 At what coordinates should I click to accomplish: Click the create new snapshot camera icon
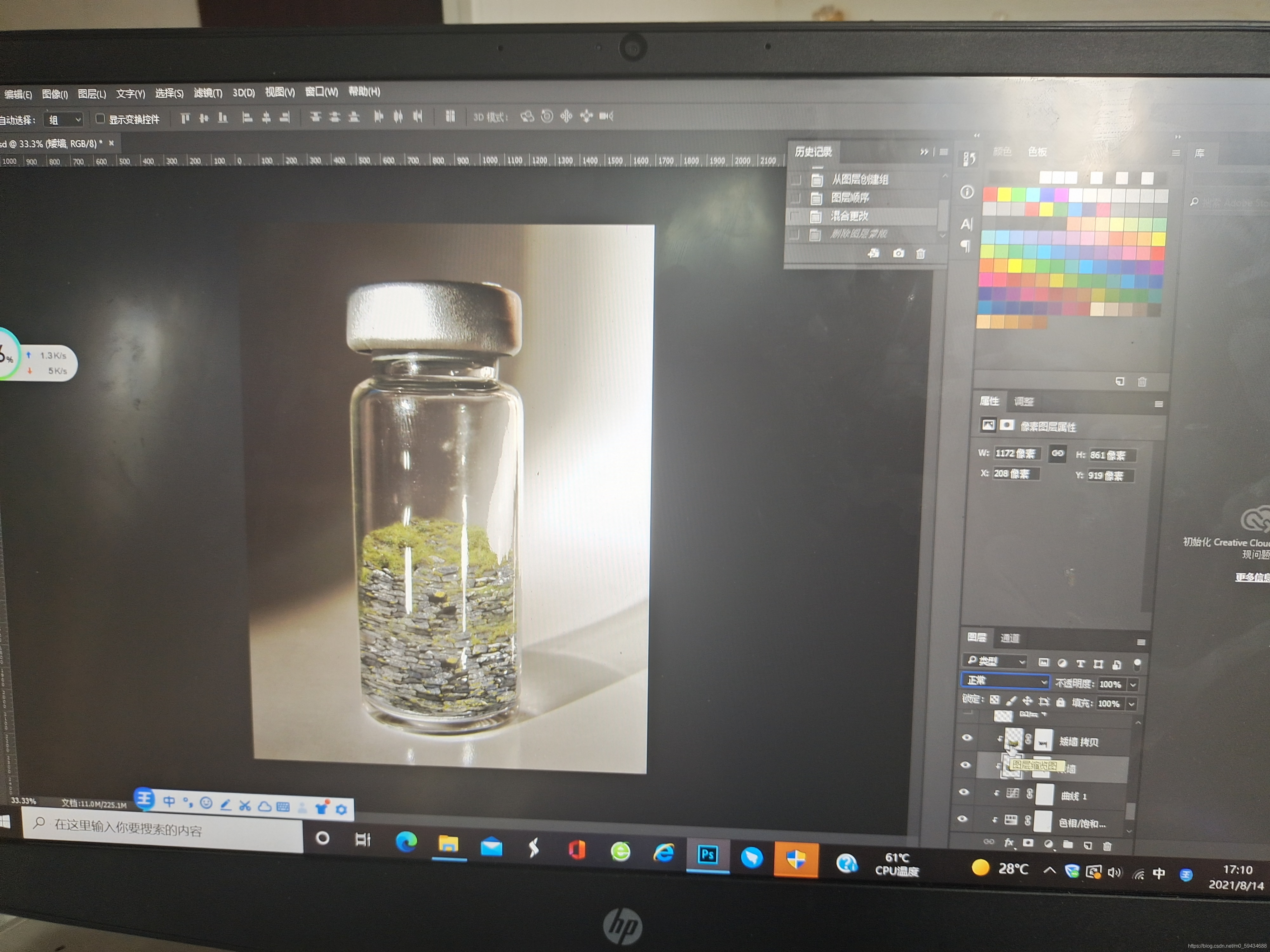(x=899, y=254)
